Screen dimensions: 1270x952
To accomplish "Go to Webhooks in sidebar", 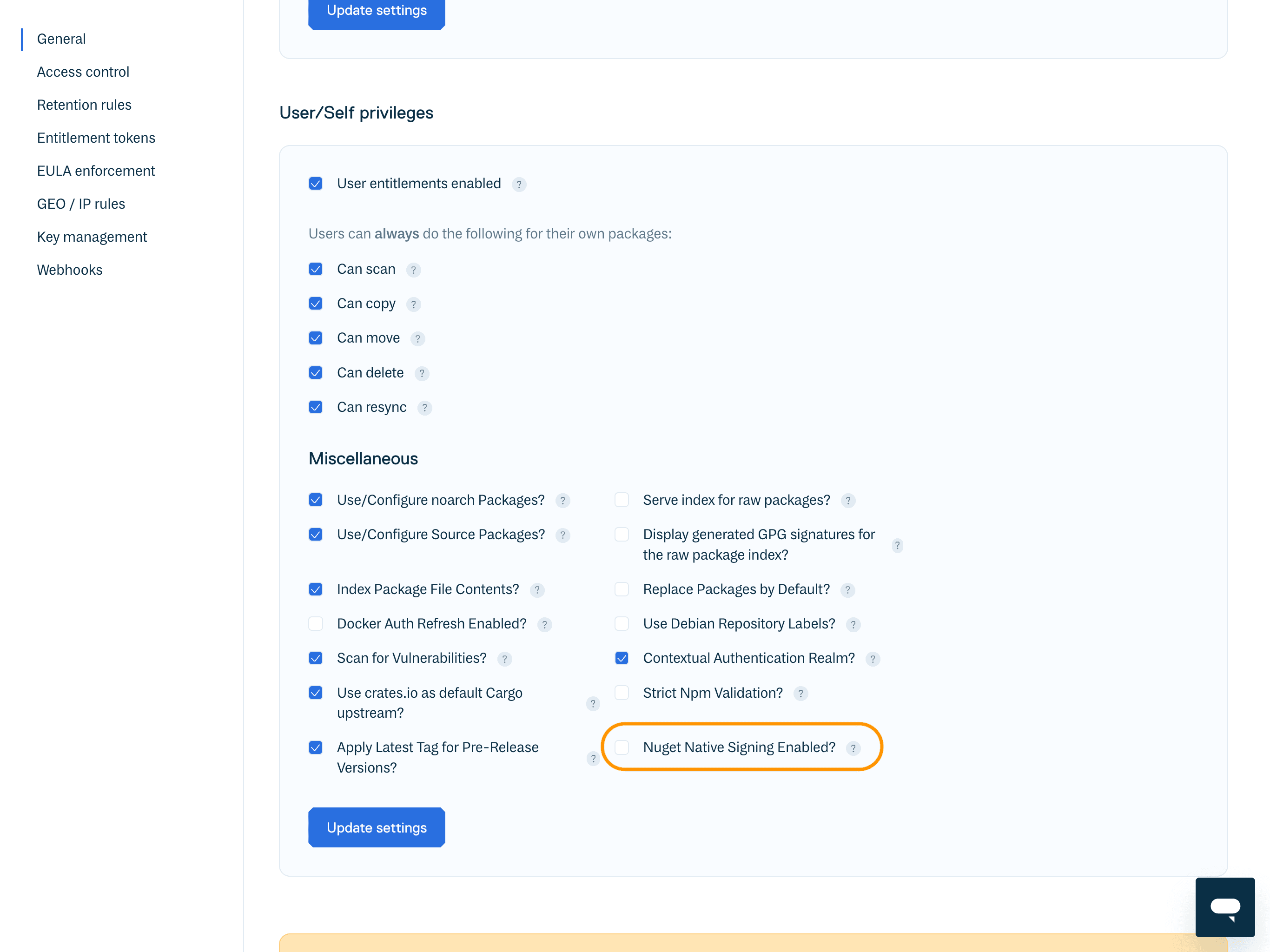I will coord(69,270).
